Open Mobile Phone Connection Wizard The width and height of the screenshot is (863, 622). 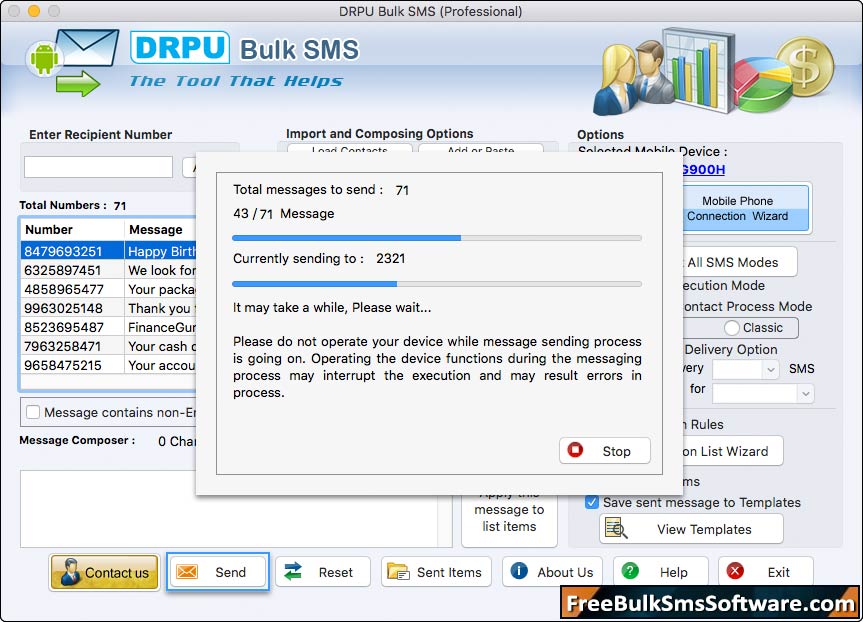[x=746, y=209]
